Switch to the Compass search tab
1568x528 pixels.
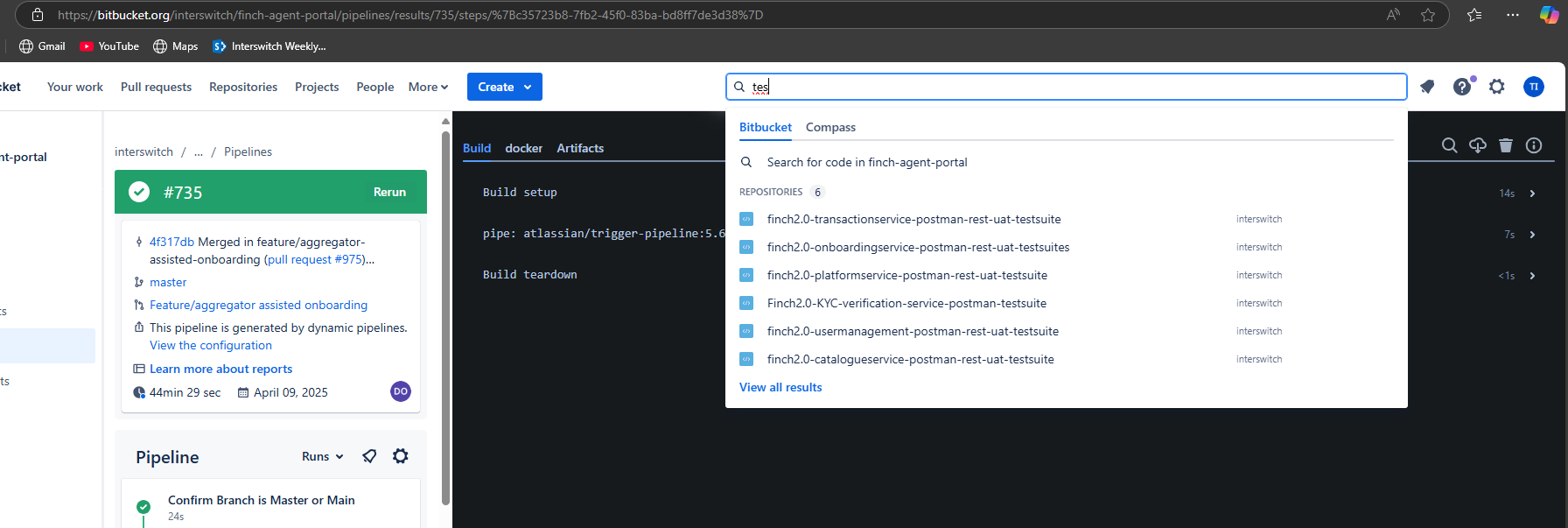830,127
